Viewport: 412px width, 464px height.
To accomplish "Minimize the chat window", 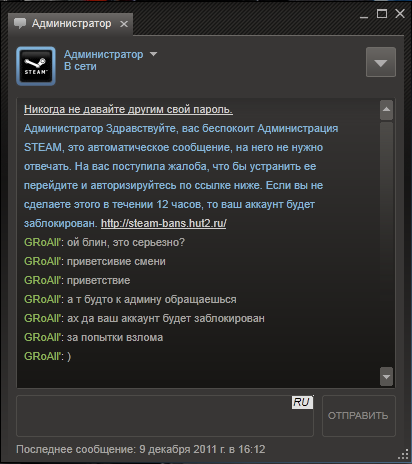I will pos(364,15).
